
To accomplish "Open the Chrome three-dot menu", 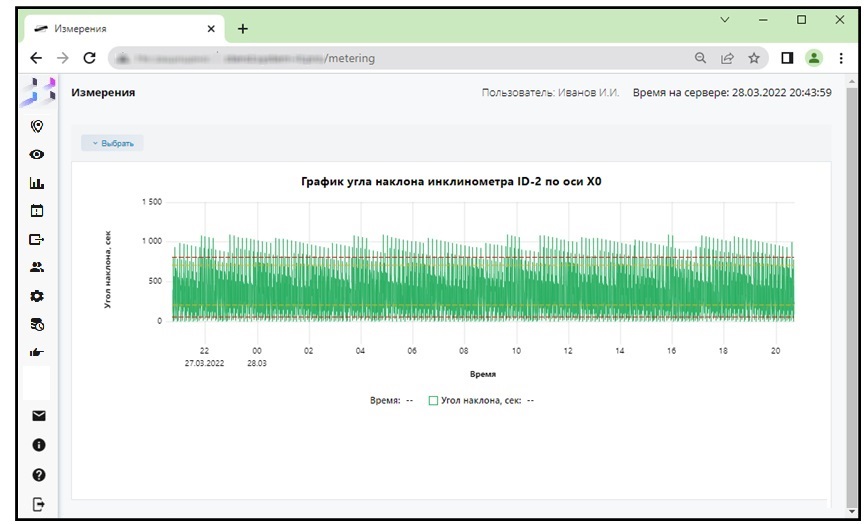I will (x=841, y=58).
